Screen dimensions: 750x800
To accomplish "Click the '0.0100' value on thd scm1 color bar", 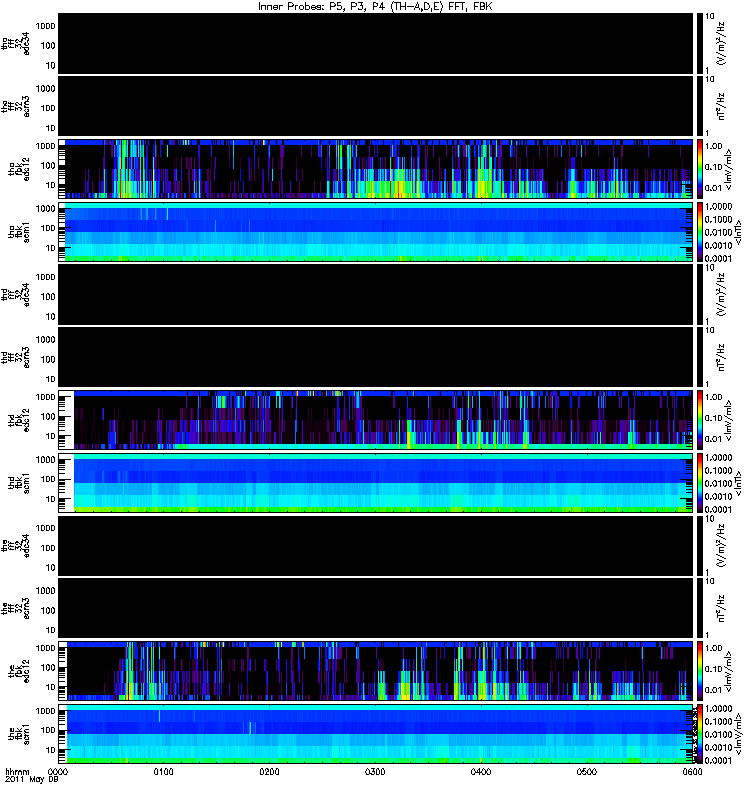I will [718, 483].
